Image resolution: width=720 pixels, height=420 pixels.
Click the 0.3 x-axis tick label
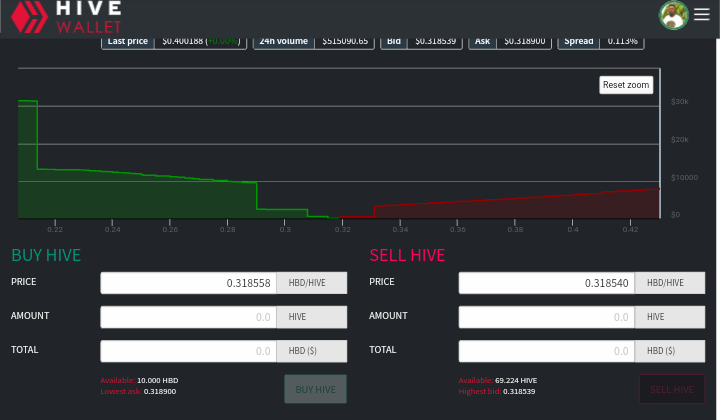click(x=285, y=230)
